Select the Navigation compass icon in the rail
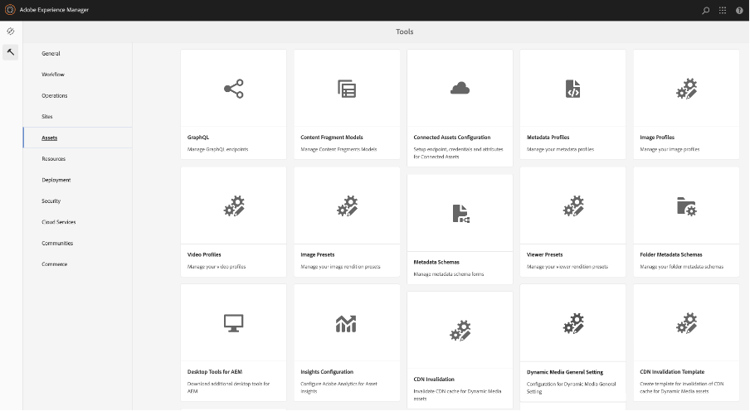 click(11, 31)
